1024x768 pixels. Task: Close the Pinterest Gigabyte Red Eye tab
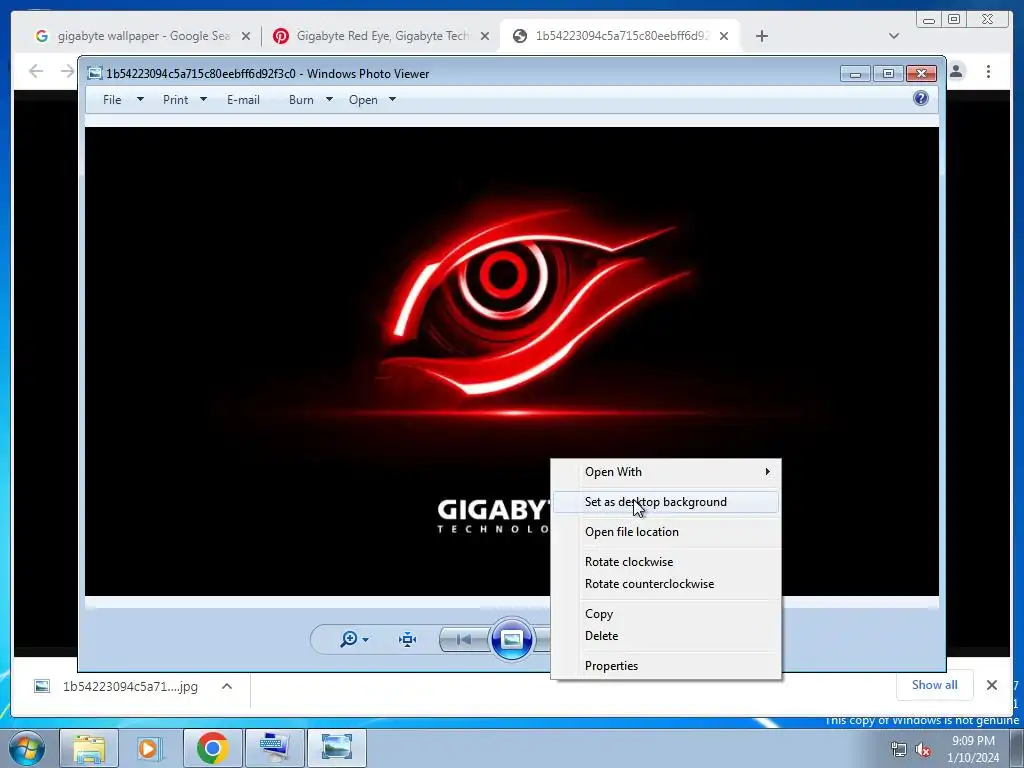485,37
